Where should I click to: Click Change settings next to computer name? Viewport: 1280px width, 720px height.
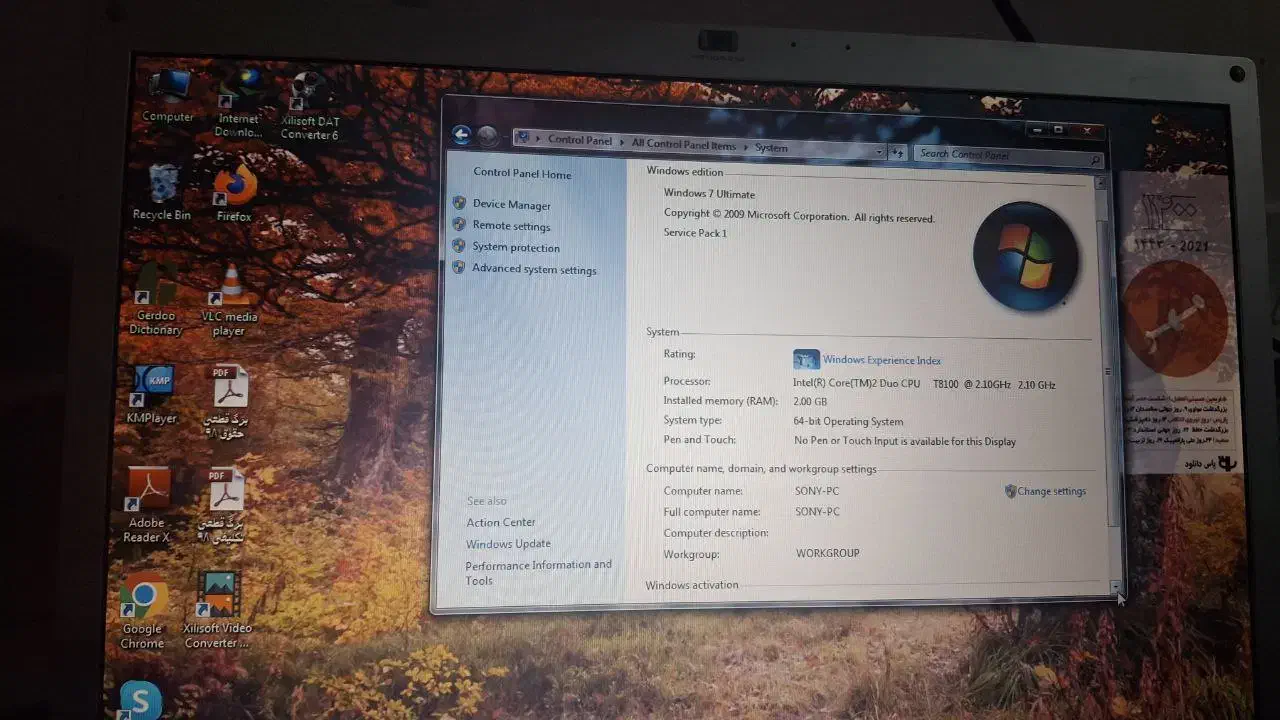[x=1051, y=491]
